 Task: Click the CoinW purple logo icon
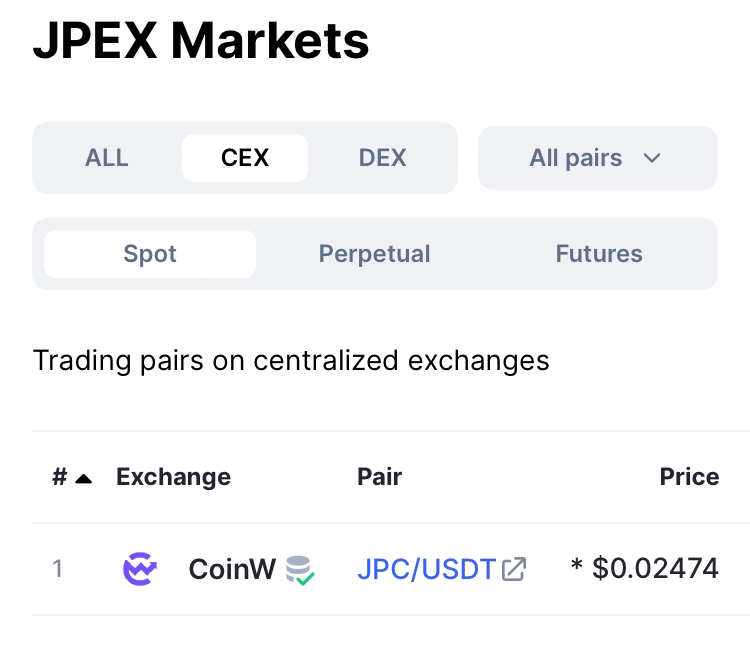(139, 569)
